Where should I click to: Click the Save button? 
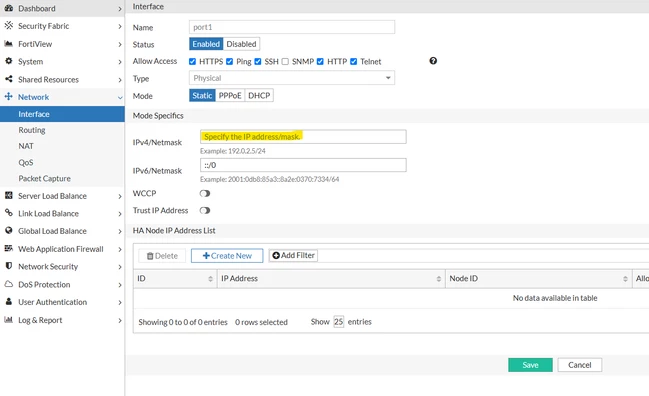[530, 365]
